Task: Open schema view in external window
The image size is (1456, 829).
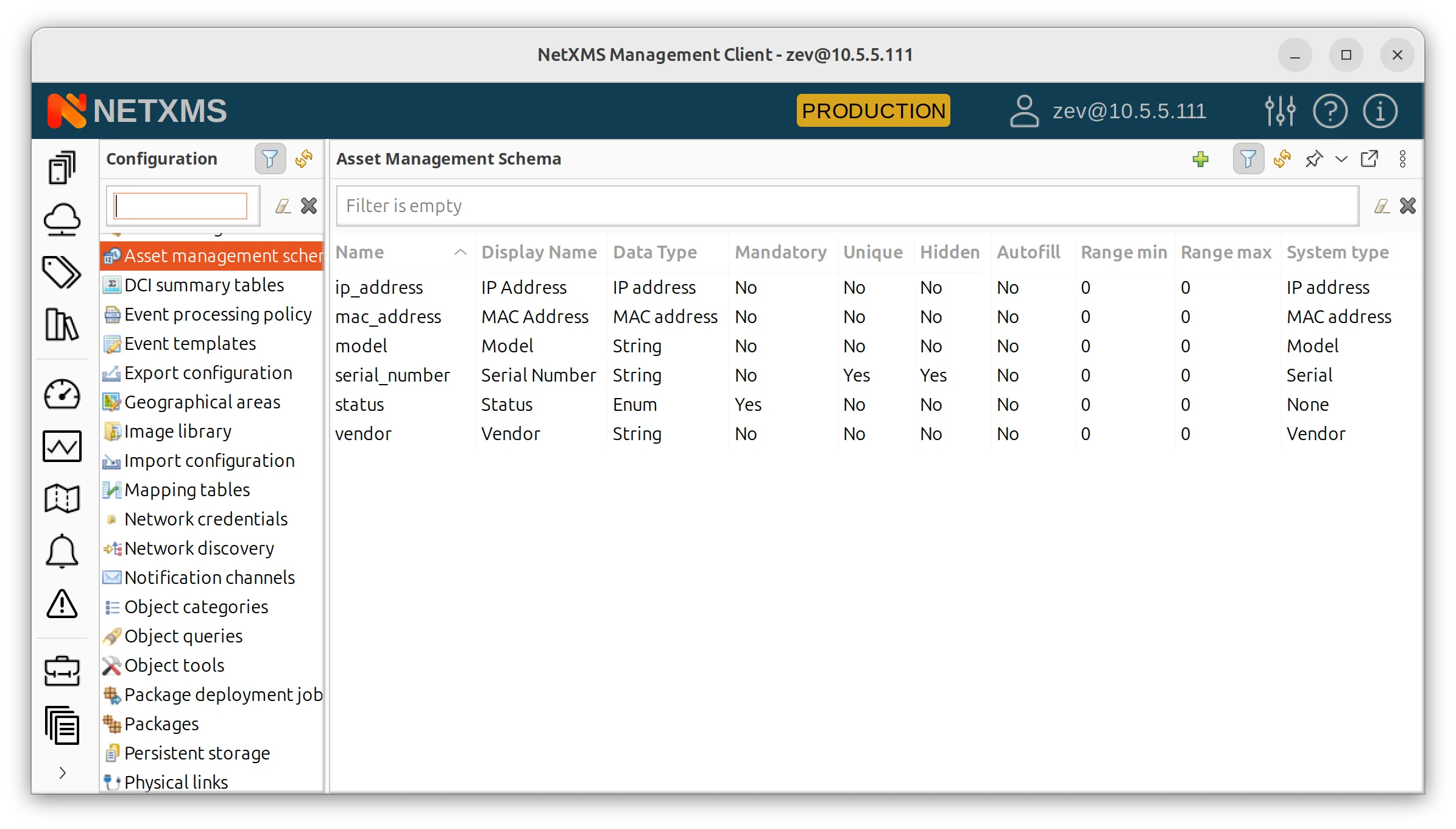Action: [1369, 159]
